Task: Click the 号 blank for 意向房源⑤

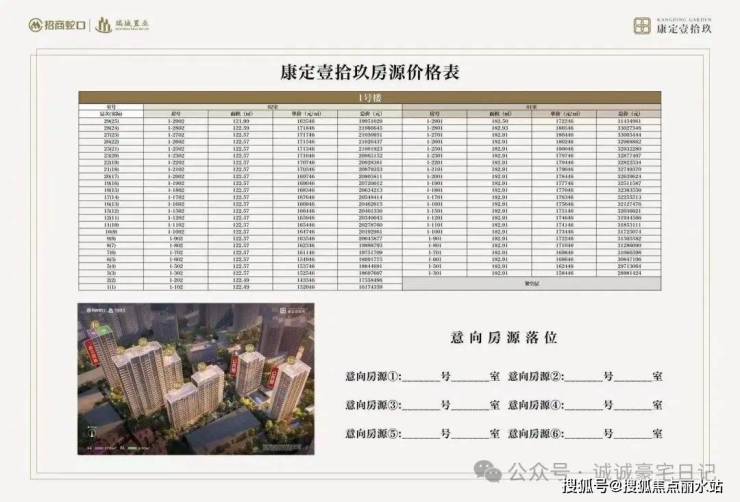Action: pyautogui.click(x=421, y=434)
